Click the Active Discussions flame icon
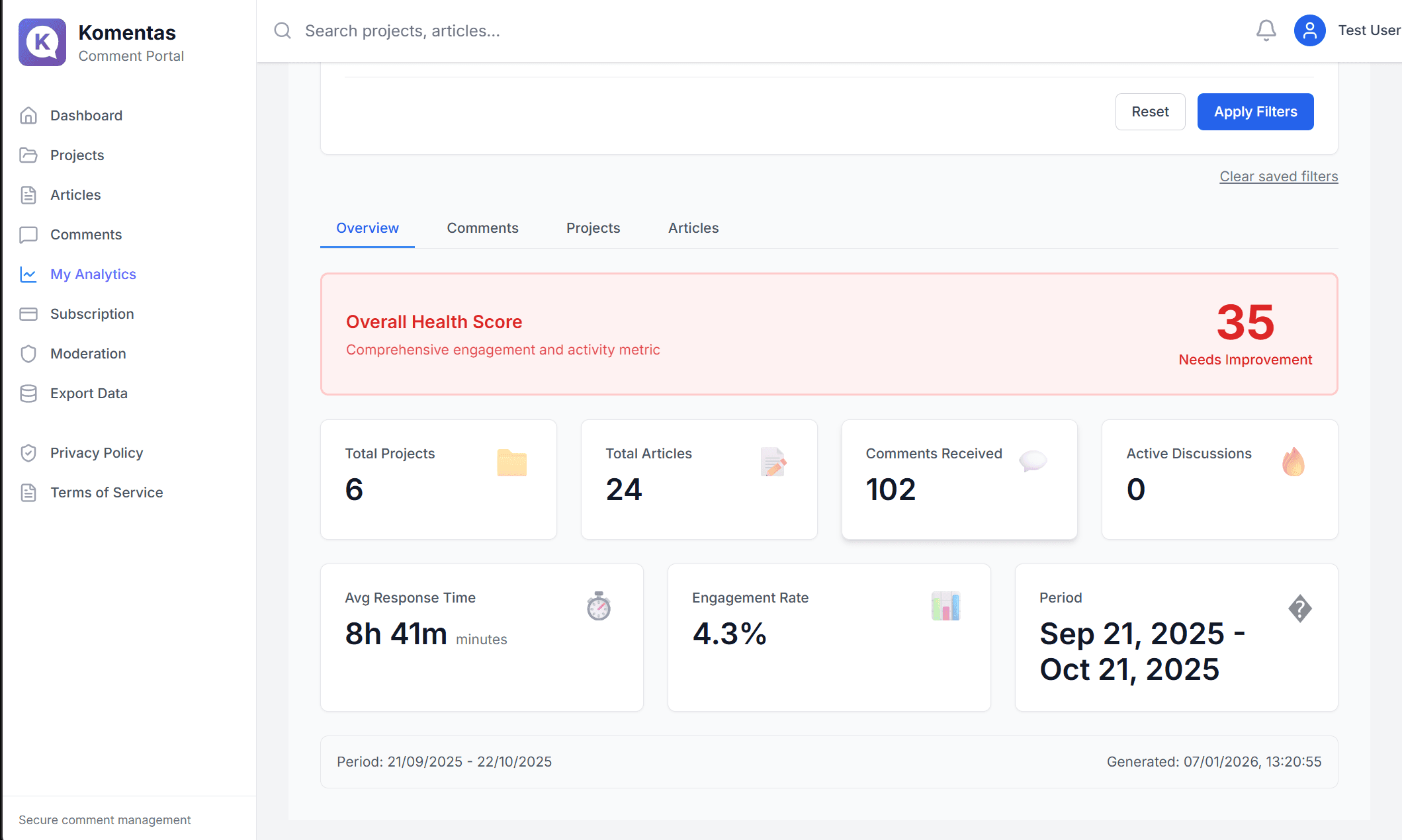Screen dimensions: 1402x840 pos(1293,462)
